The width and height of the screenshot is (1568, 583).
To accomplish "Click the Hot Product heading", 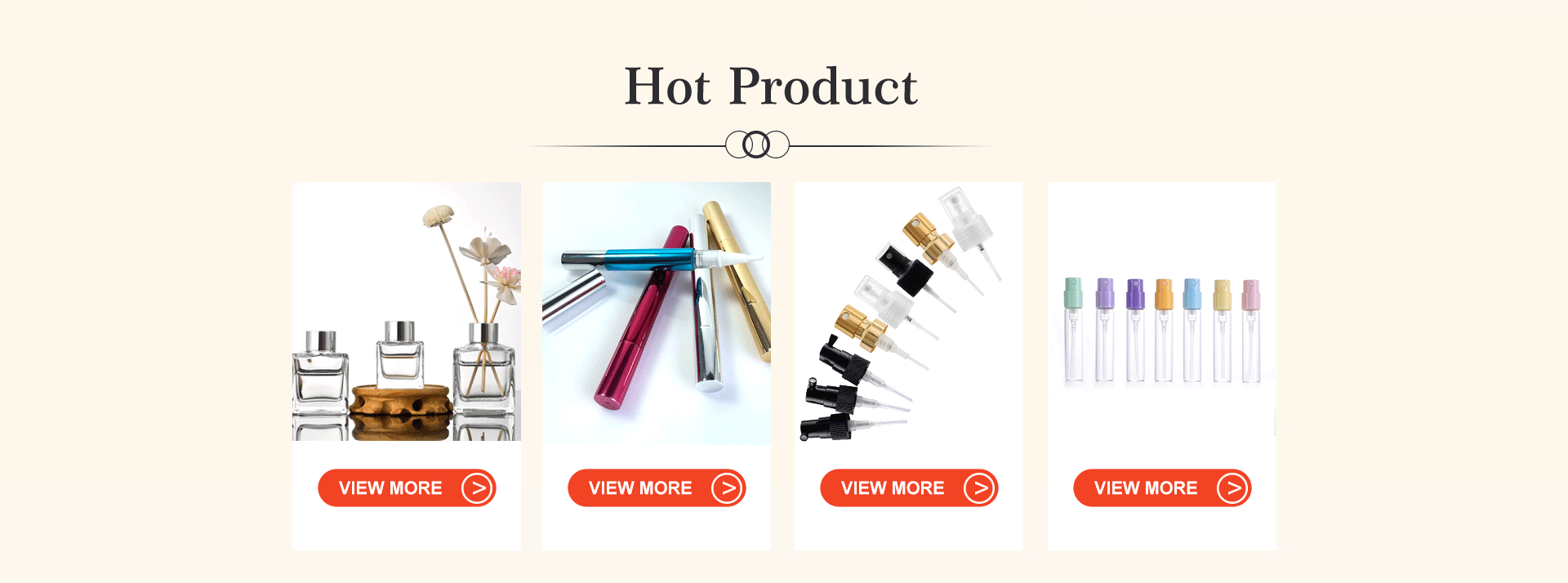I will click(771, 87).
